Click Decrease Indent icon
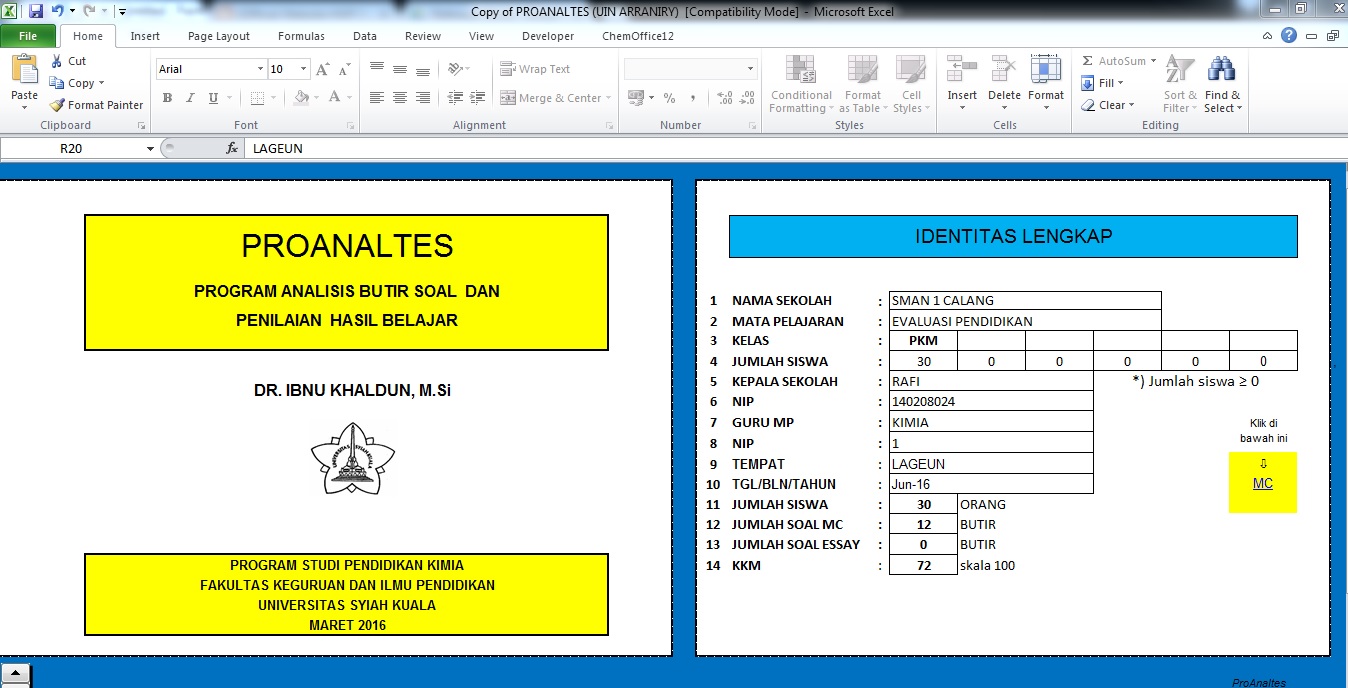This screenshot has height=688, width=1348. [x=455, y=98]
